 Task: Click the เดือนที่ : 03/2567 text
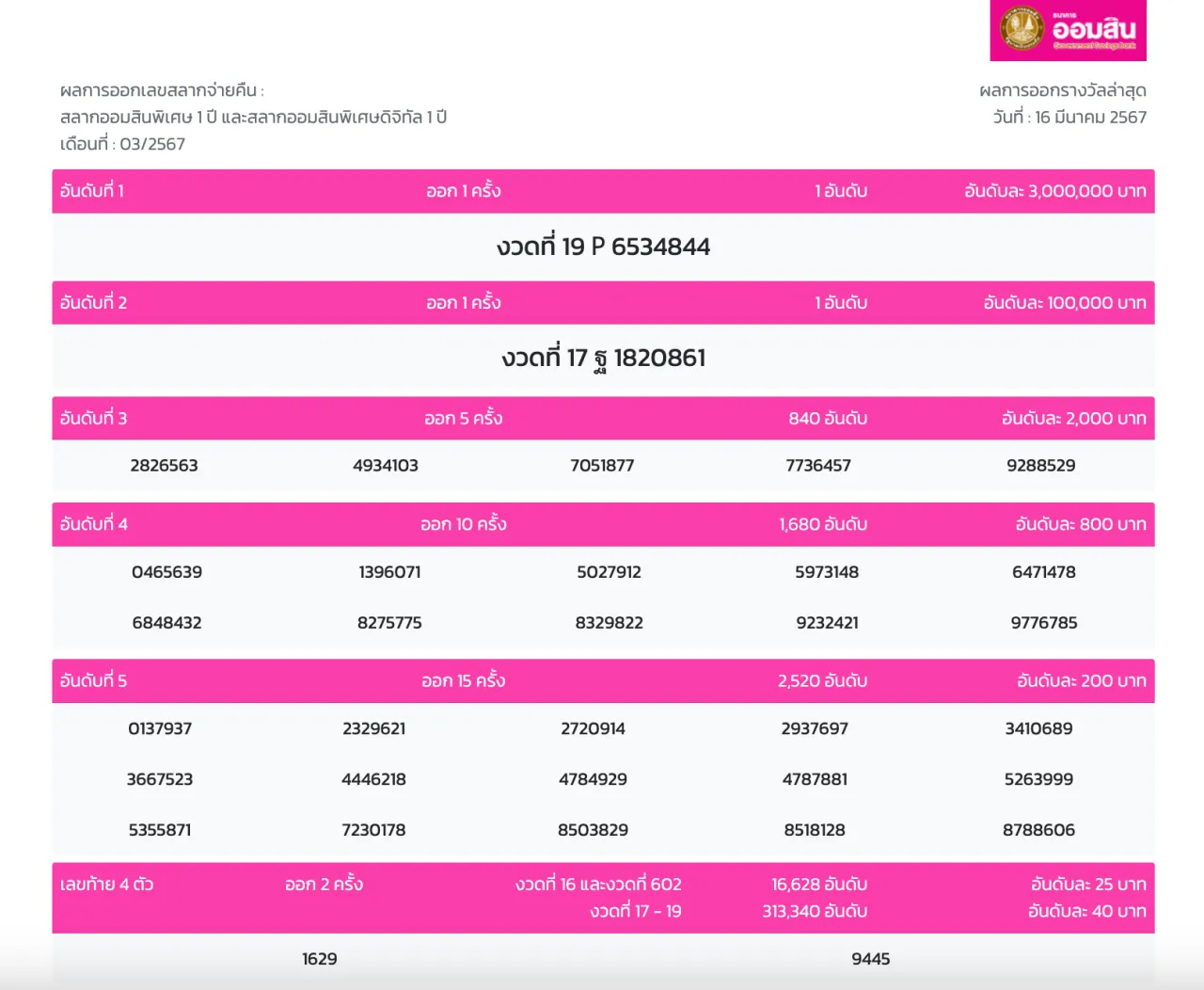pyautogui.click(x=122, y=144)
